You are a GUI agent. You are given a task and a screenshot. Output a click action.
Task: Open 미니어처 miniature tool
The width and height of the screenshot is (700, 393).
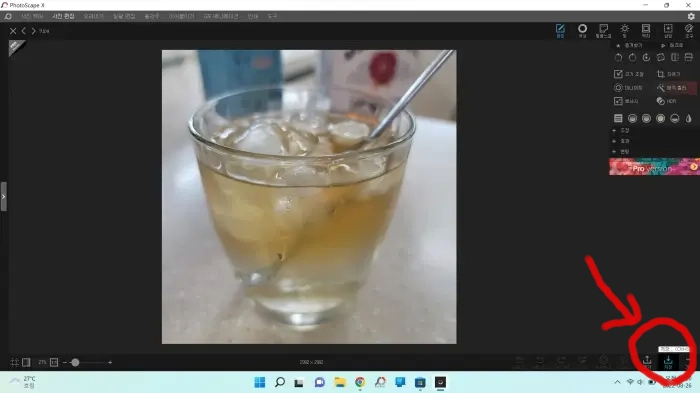[x=629, y=88]
